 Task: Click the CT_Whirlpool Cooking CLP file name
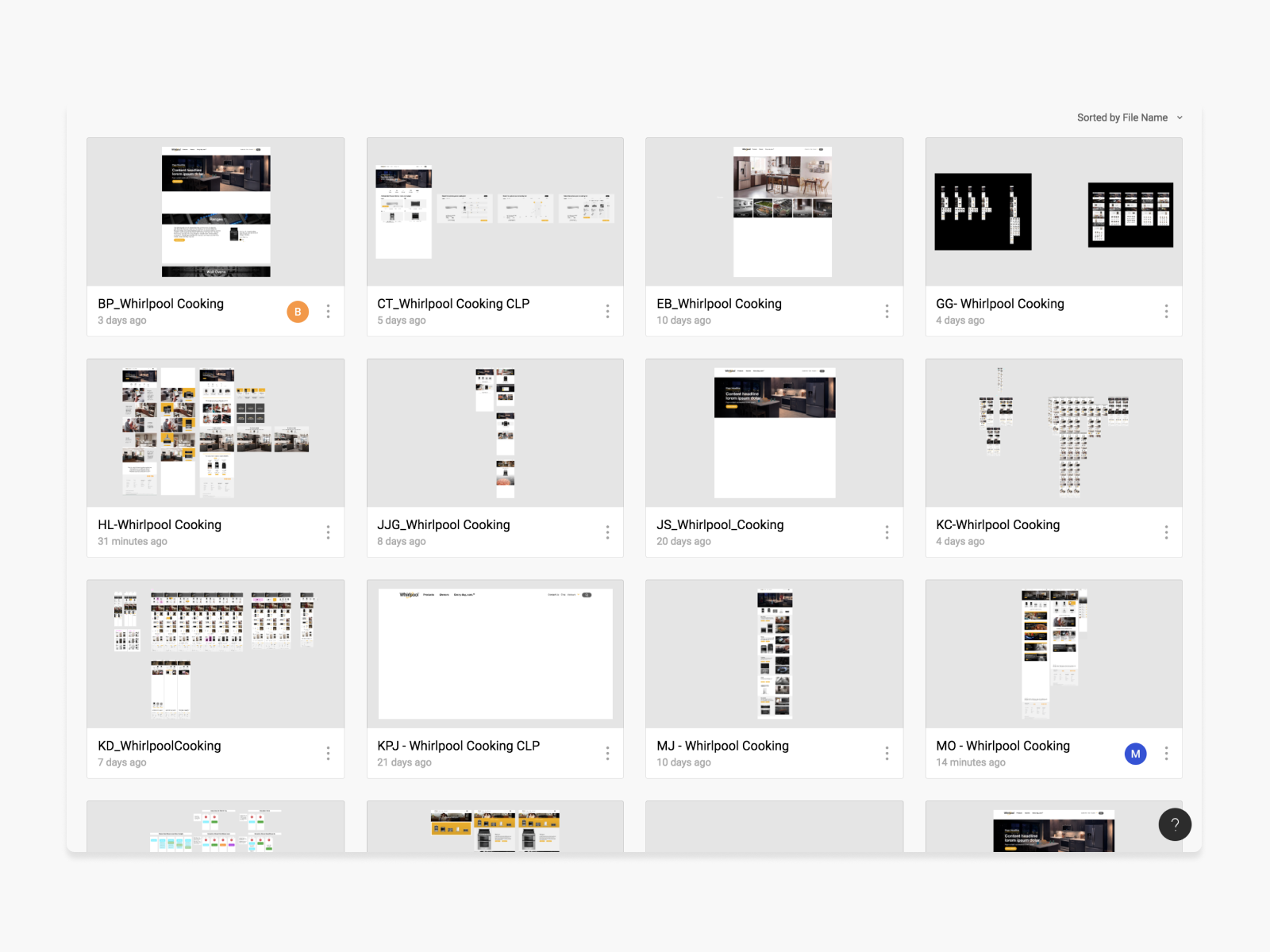coord(453,304)
